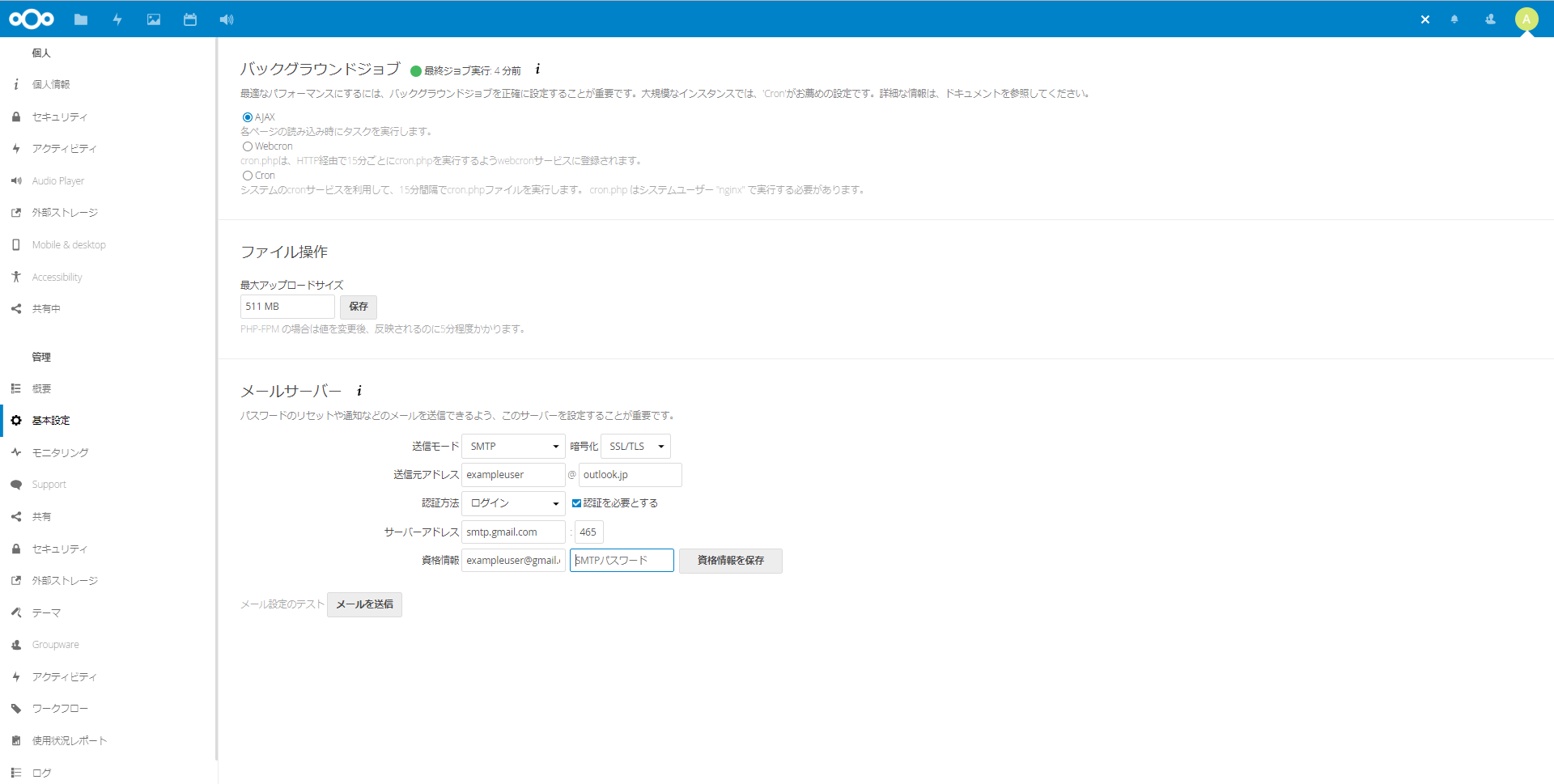The width and height of the screenshot is (1554, 784).
Task: Select the Webcron background job option
Action: (247, 146)
